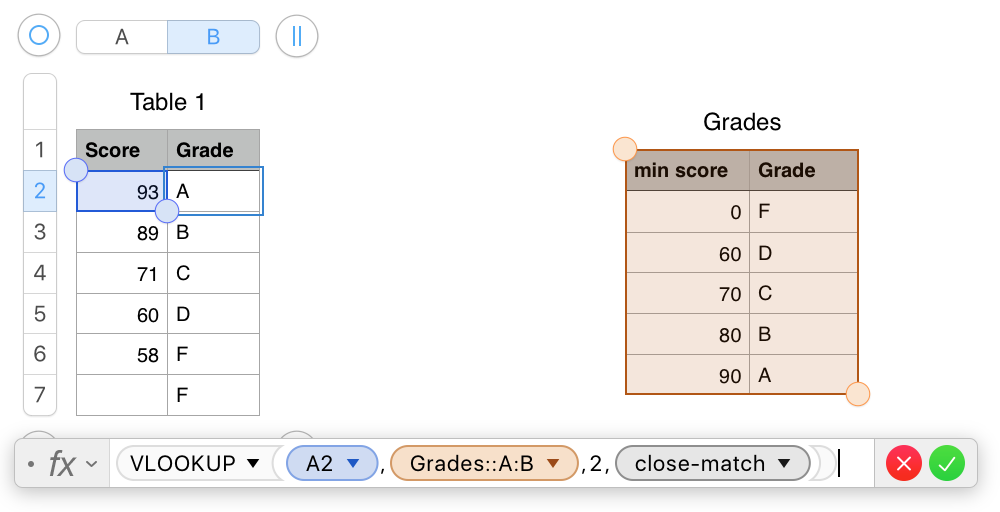Click the column resize handle with bars
Image resolution: width=1000 pixels, height=512 pixels.
point(297,36)
